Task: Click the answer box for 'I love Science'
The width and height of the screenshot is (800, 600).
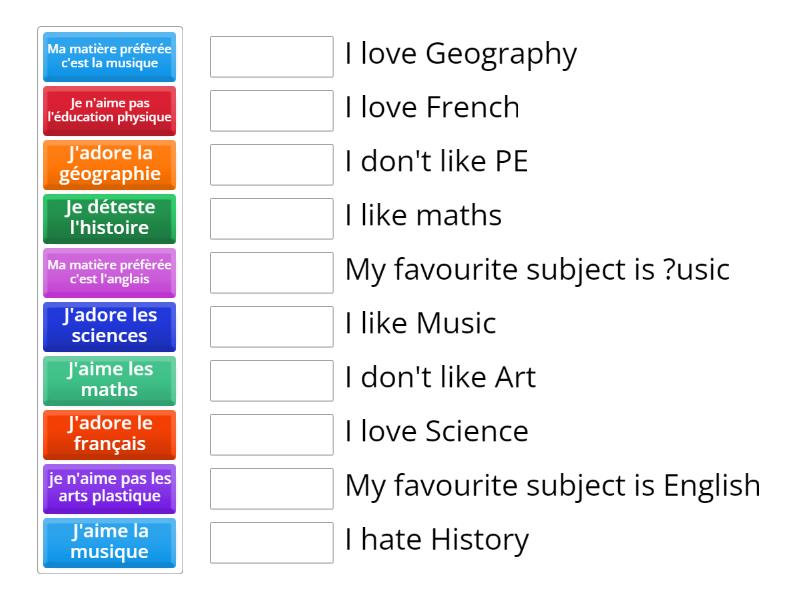Action: (x=270, y=435)
